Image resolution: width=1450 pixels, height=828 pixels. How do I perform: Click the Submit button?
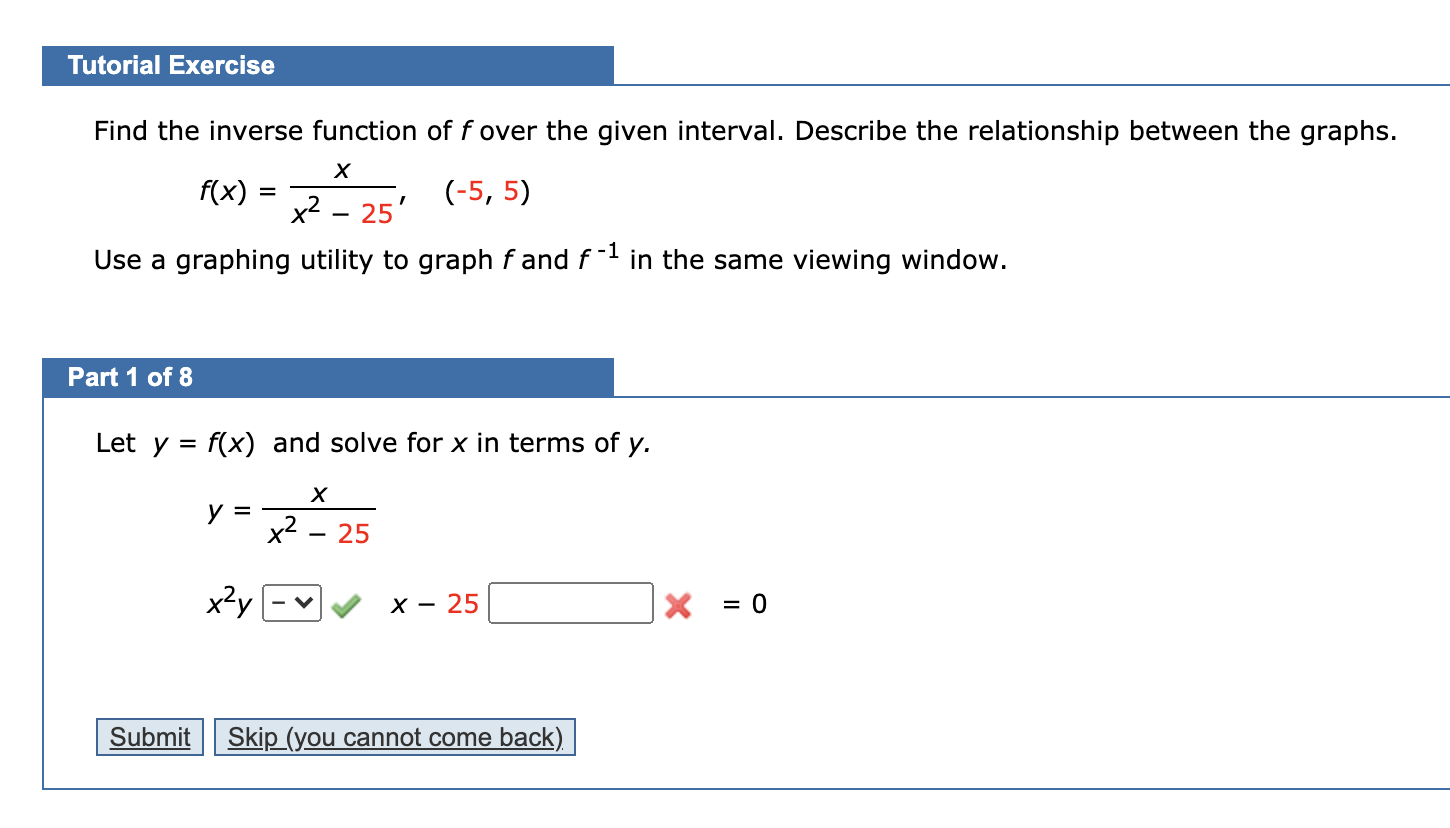[x=148, y=737]
